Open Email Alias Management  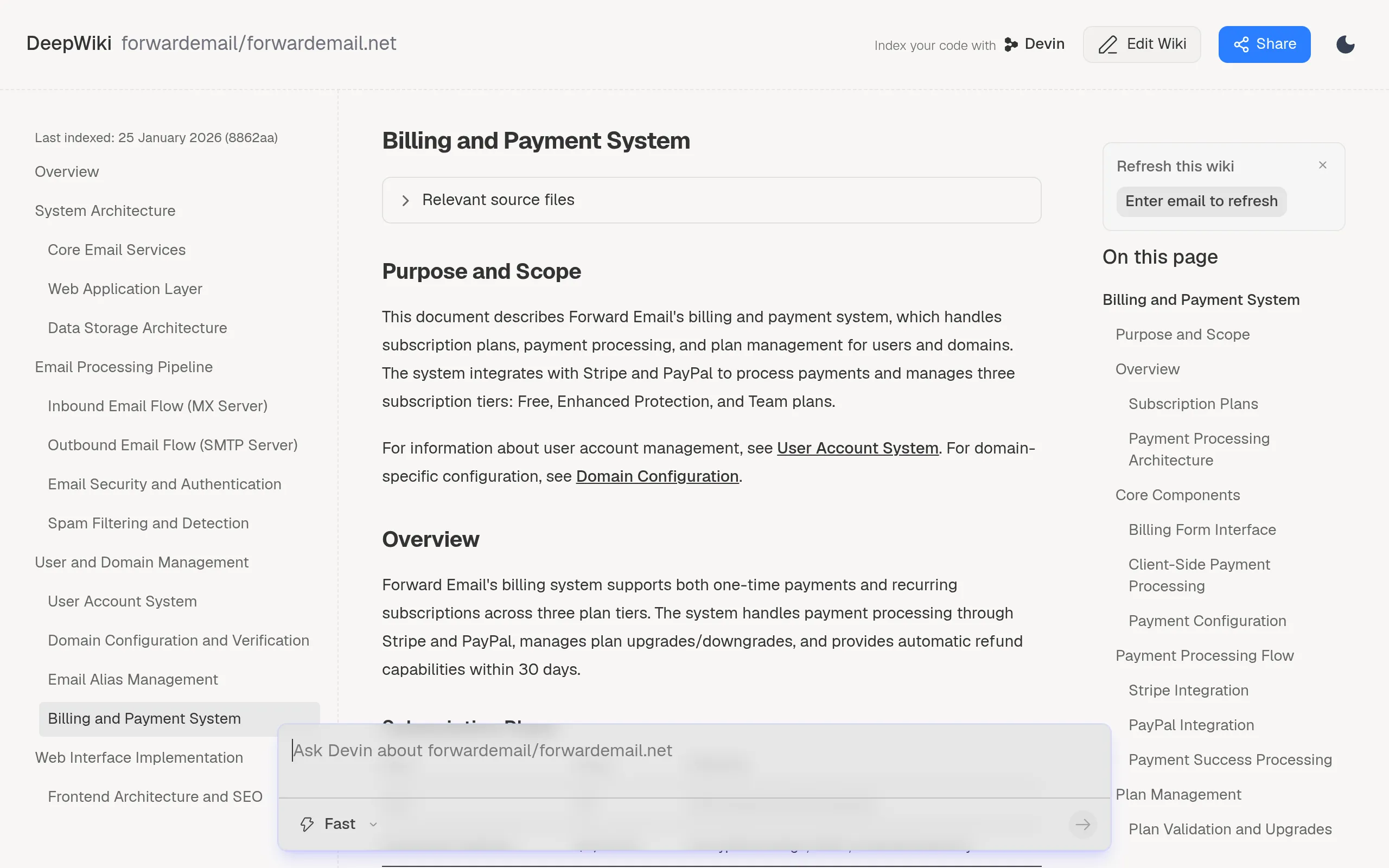click(132, 679)
